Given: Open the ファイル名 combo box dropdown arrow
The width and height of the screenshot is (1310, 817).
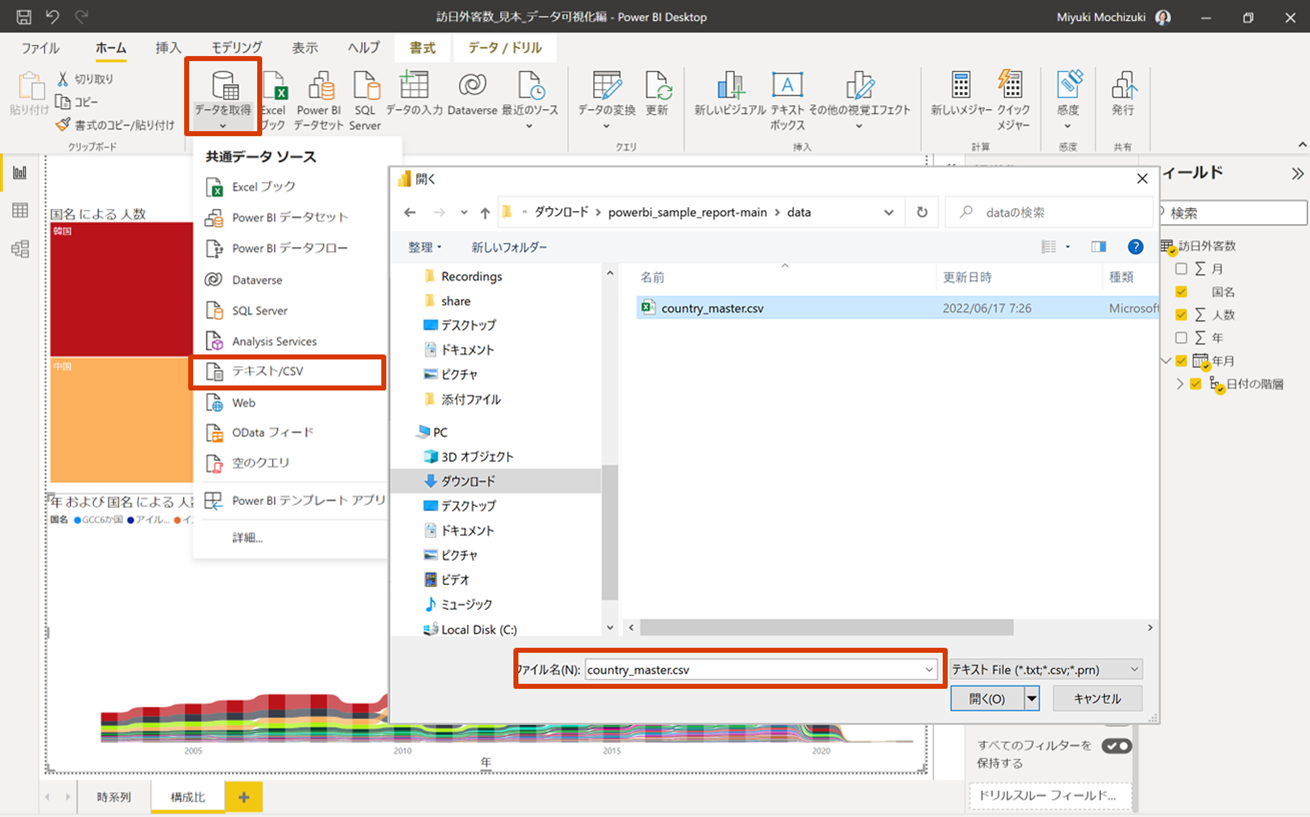Looking at the screenshot, I should pos(929,670).
